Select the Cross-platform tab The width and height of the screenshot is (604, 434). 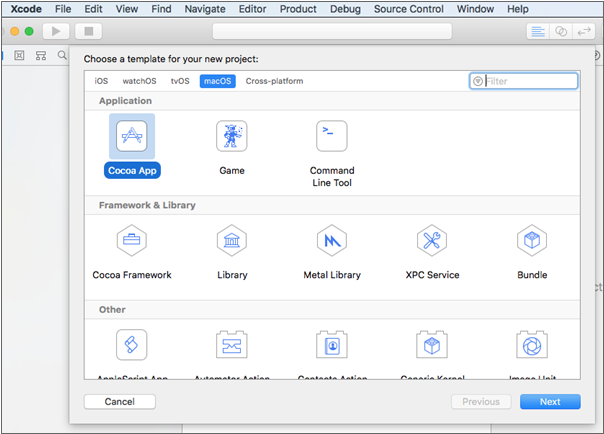[x=274, y=81]
